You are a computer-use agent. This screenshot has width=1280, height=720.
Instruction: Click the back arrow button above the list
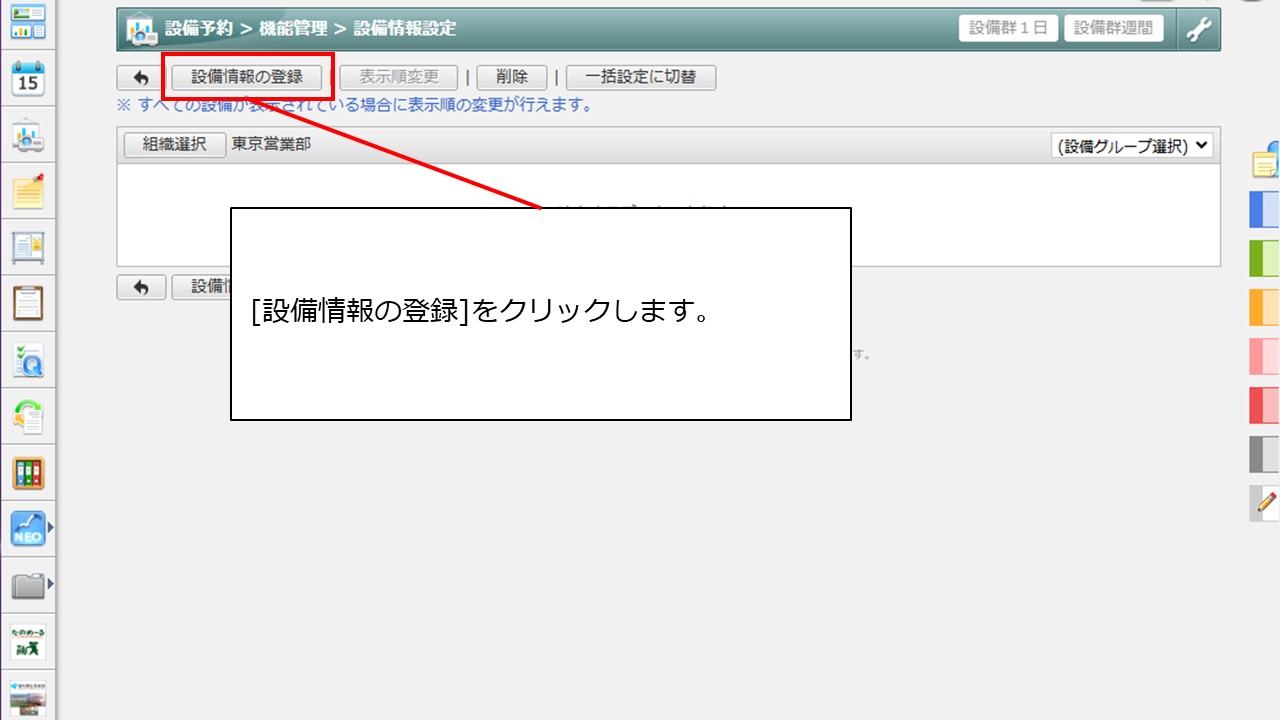[141, 78]
